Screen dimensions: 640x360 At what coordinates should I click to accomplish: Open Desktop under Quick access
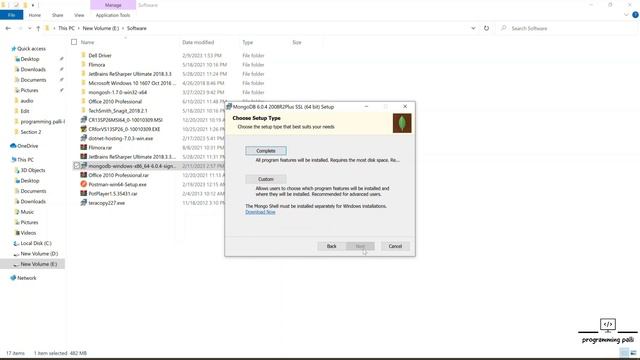pos(30,59)
